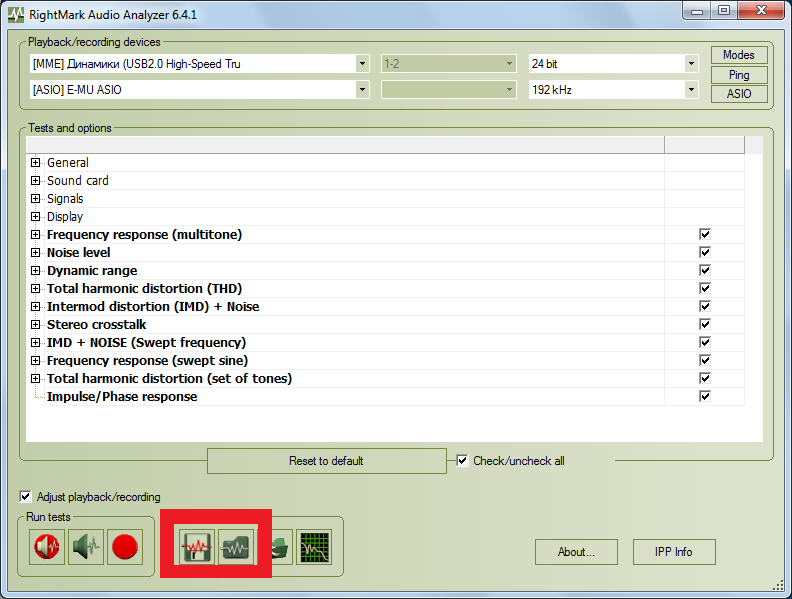Select the General row label
Image resolution: width=792 pixels, height=599 pixels.
[x=68, y=163]
